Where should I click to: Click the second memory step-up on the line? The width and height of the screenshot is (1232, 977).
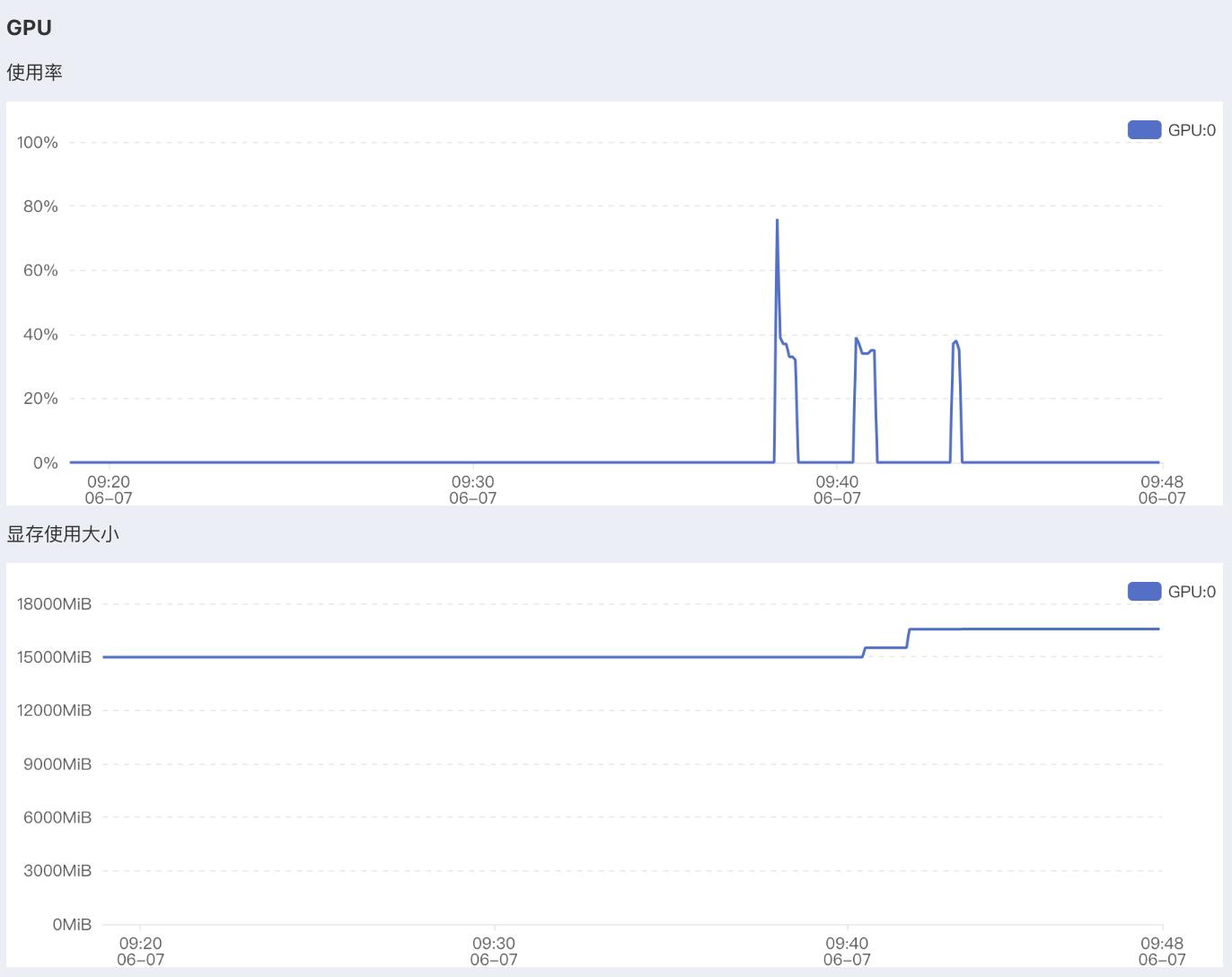tap(909, 630)
